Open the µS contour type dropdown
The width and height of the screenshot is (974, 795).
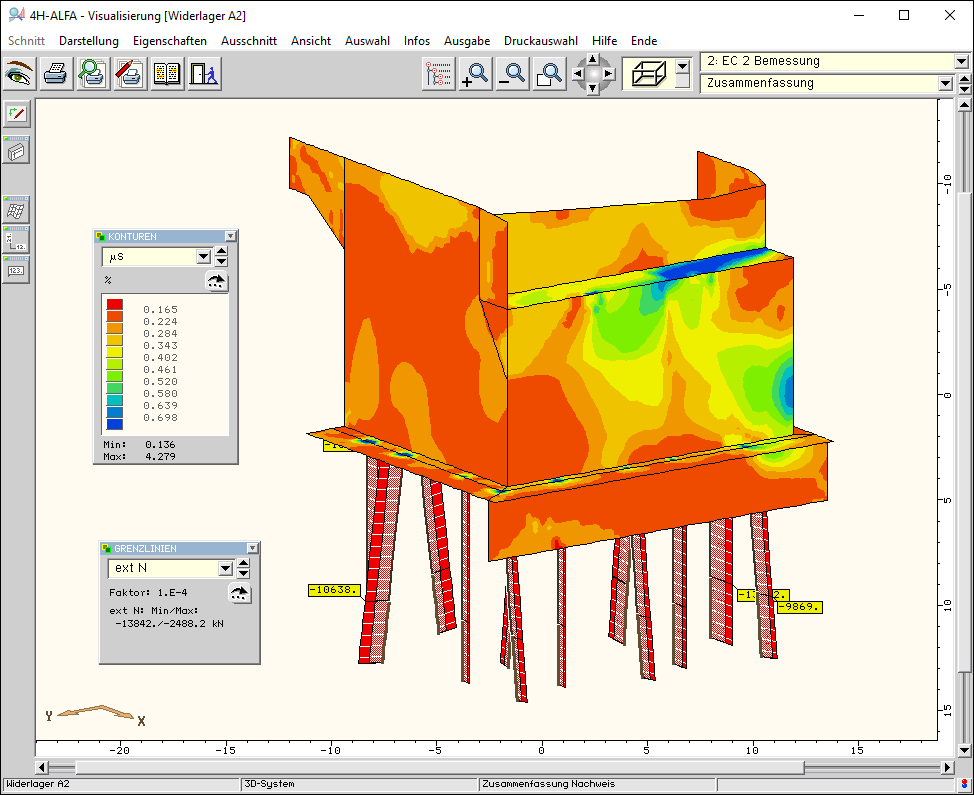point(203,257)
